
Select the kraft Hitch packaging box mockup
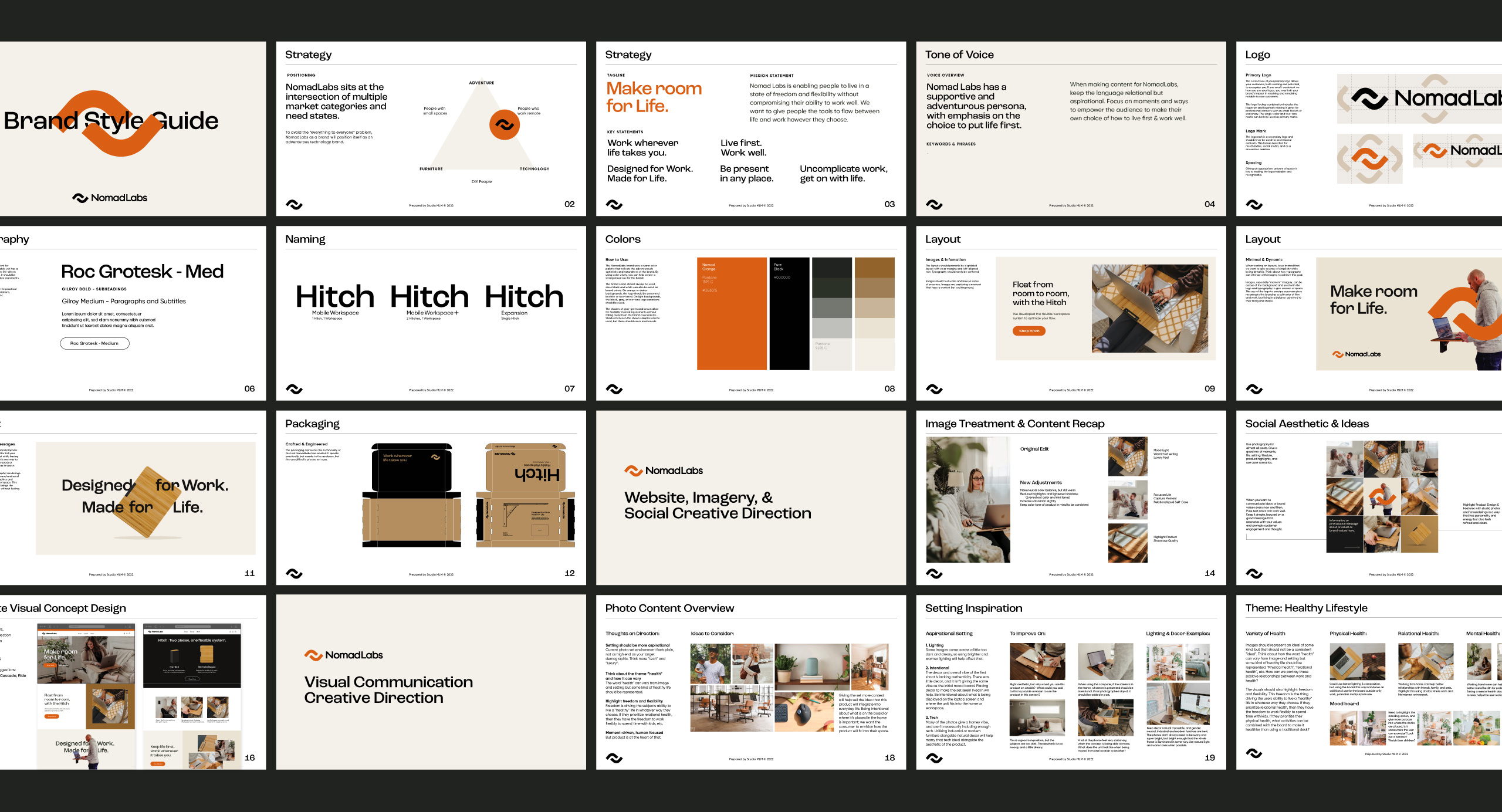click(x=526, y=495)
